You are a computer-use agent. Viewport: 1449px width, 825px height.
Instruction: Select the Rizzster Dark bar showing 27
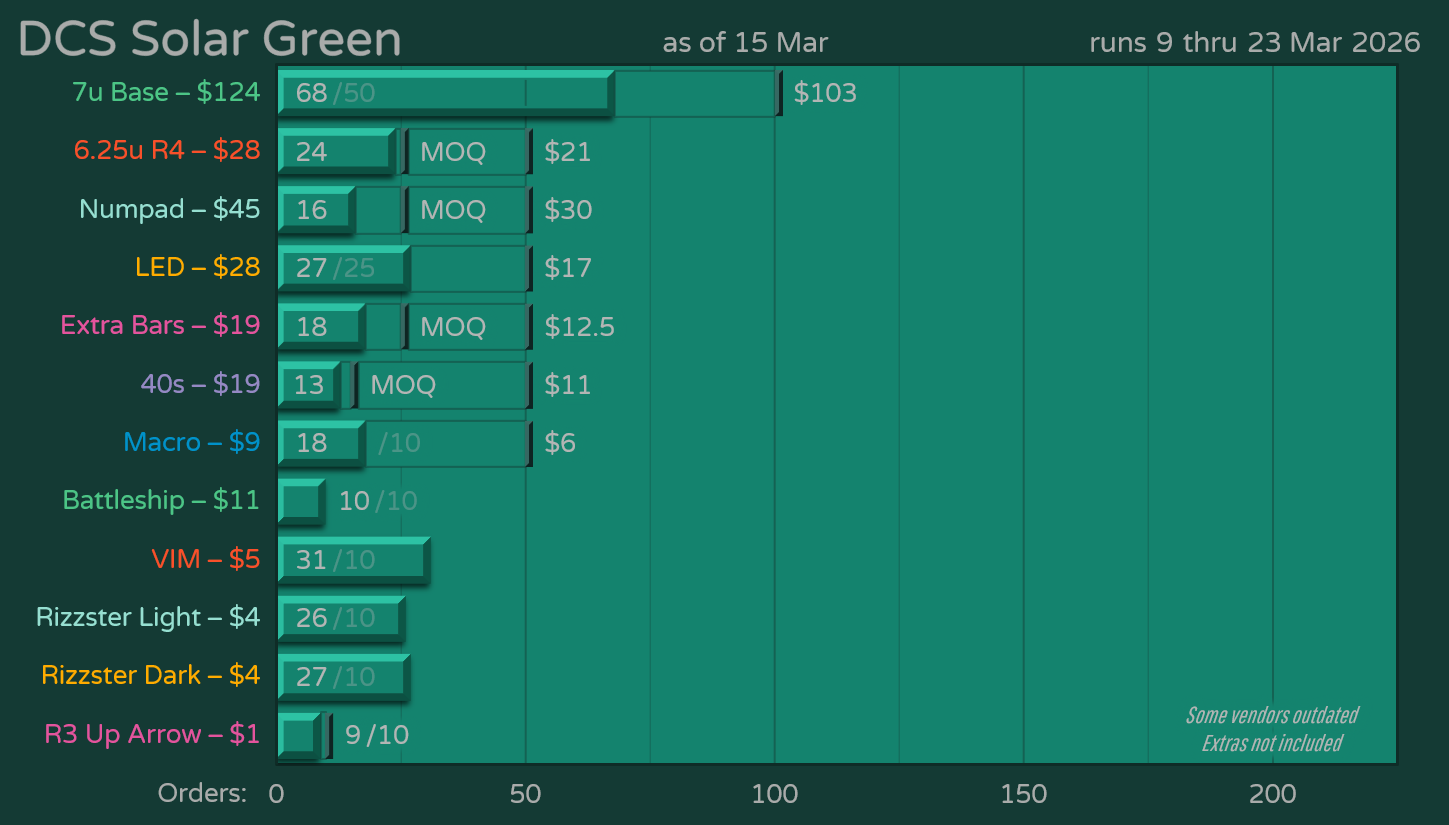(344, 677)
